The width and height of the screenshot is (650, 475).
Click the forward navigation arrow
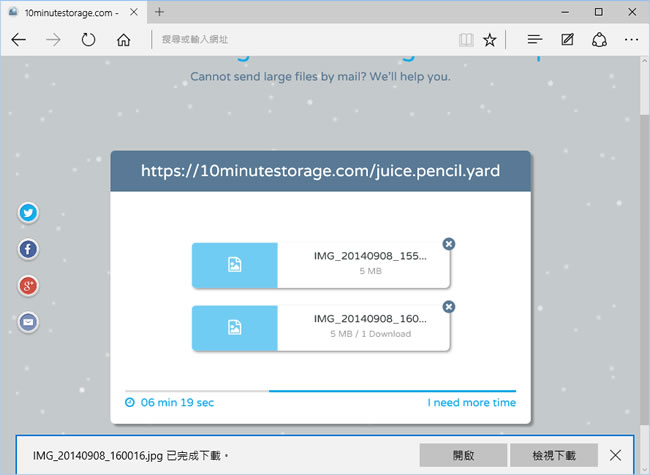[53, 40]
